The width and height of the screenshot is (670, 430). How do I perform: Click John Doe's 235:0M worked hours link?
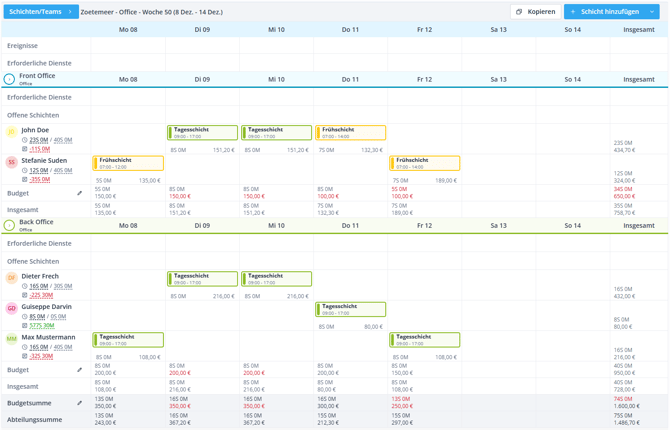tap(38, 141)
